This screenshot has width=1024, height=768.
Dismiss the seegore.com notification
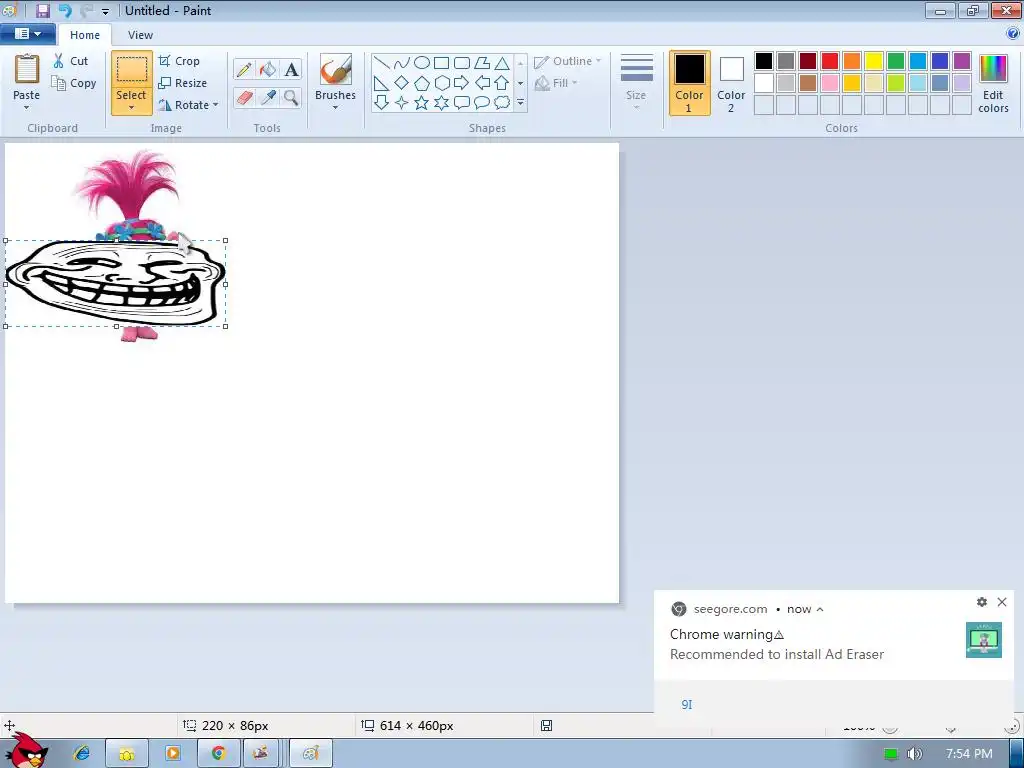pyautogui.click(x=1002, y=602)
